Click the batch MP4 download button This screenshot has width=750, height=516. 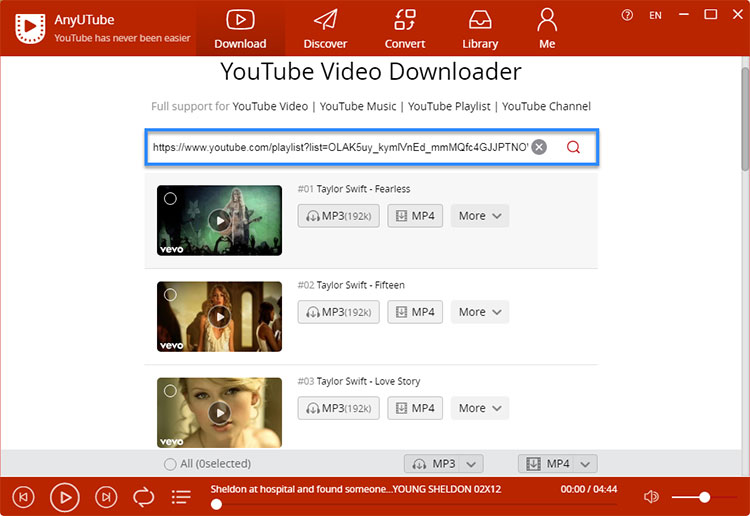click(546, 463)
